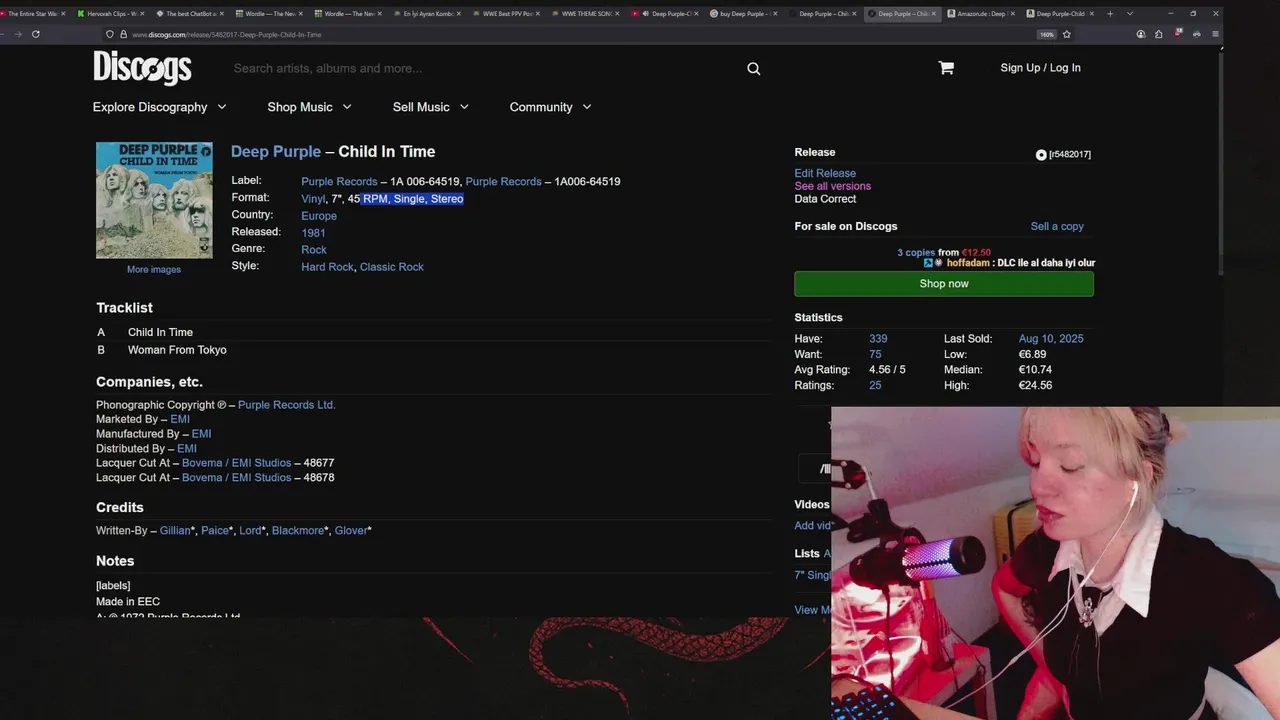Click the extensions icon in browser toolbar
1280x720 pixels.
coord(1159,34)
